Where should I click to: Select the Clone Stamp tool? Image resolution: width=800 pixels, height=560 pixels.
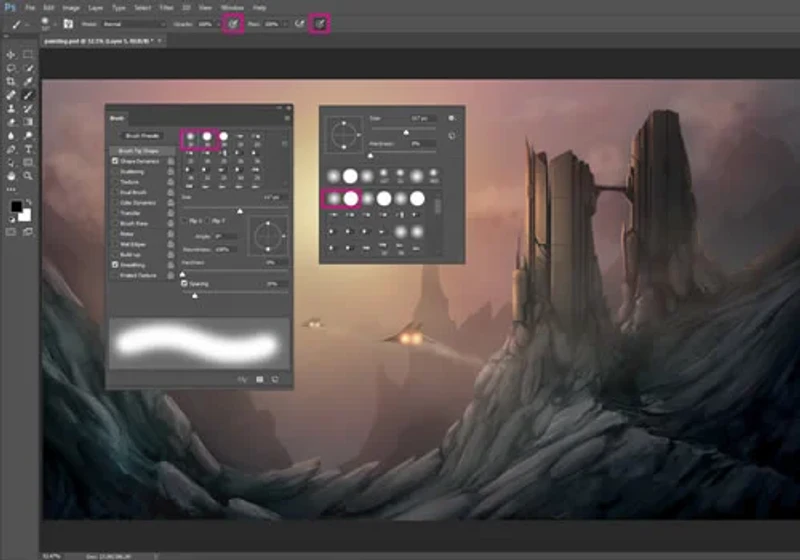11,109
